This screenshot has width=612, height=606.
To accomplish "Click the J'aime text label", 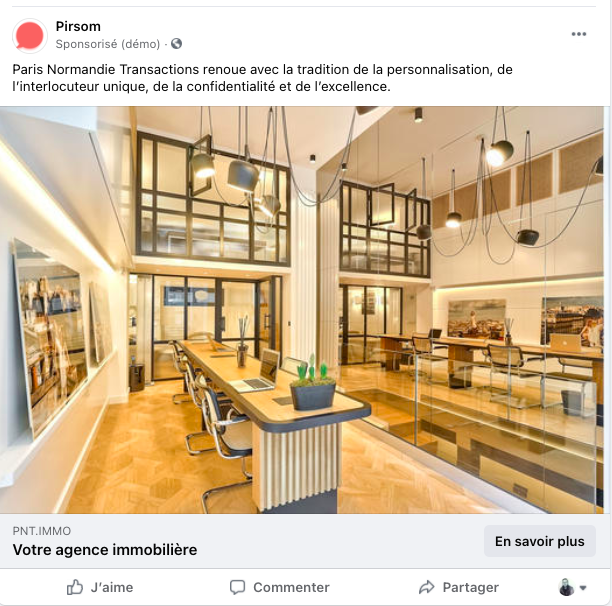I will click(112, 587).
